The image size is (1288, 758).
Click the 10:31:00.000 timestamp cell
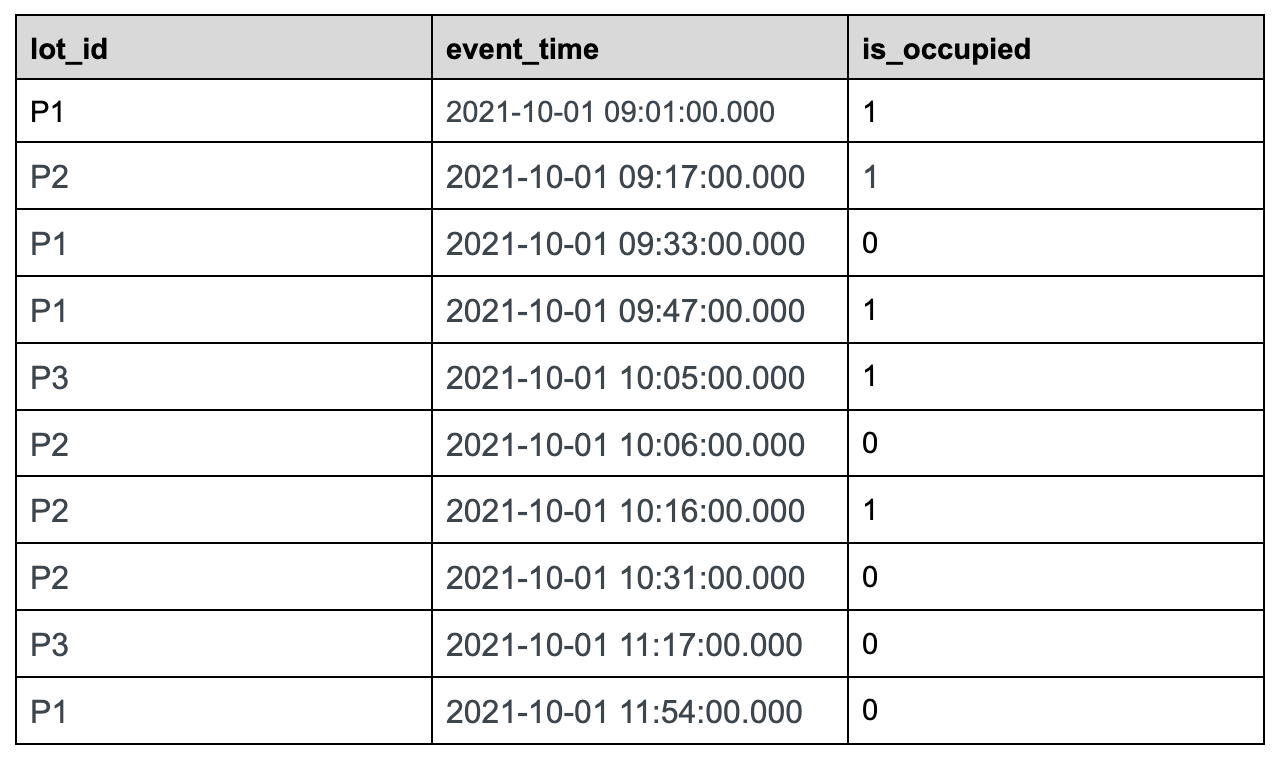pyautogui.click(x=625, y=578)
